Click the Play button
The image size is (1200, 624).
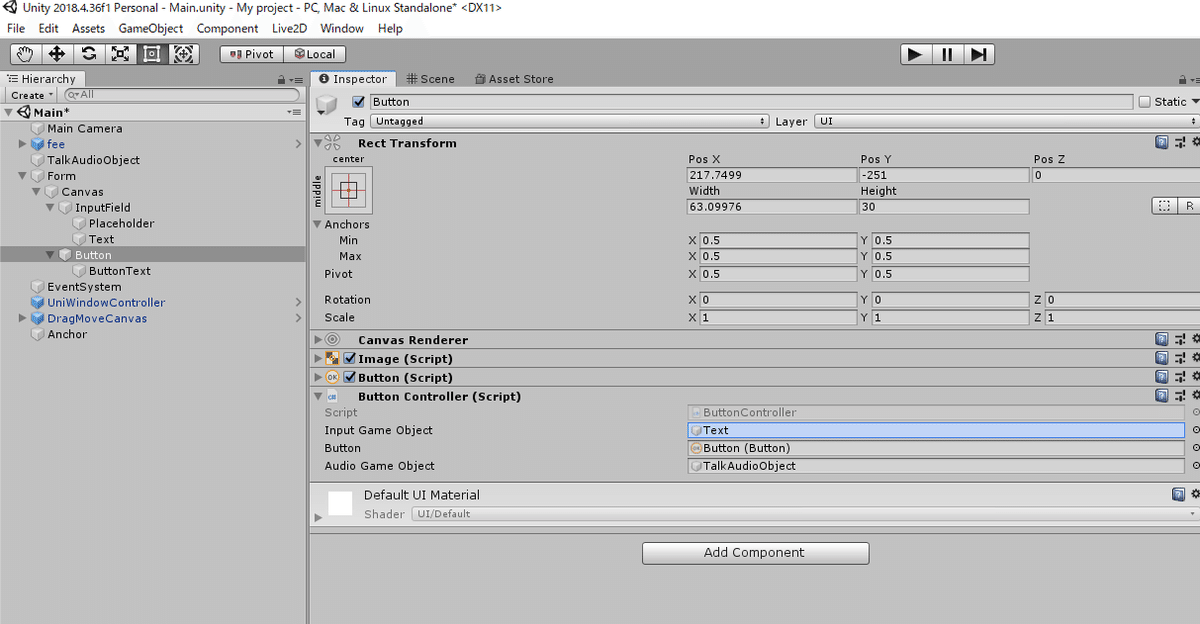click(x=915, y=54)
